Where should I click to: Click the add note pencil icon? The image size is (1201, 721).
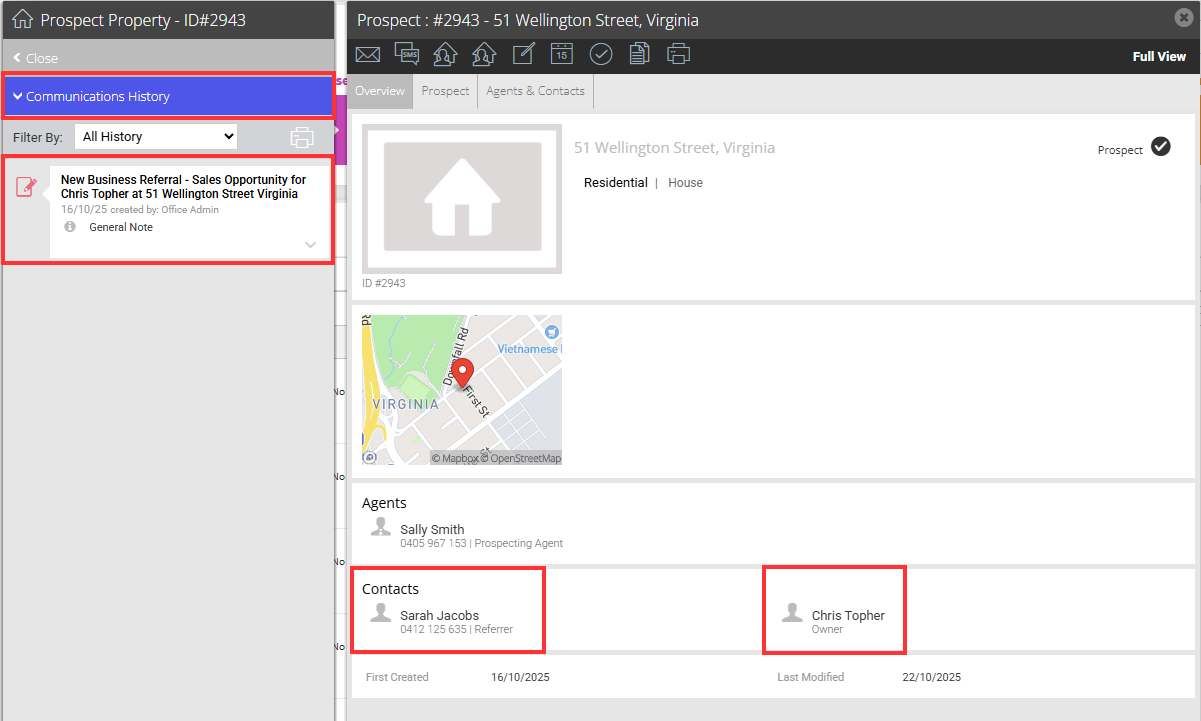pyautogui.click(x=524, y=55)
